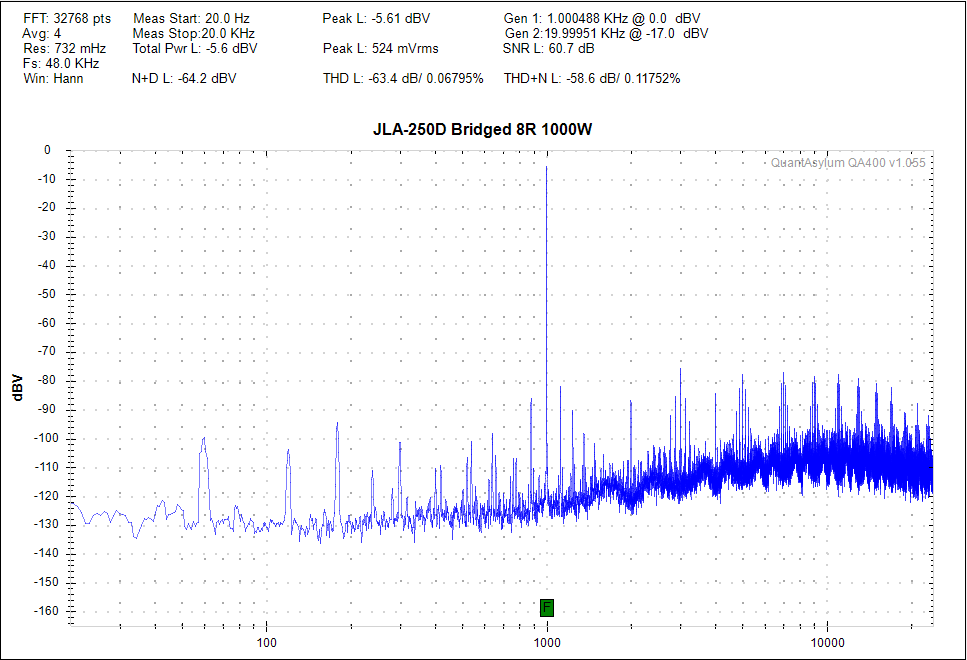Click the 0 y-axis tick label
Screen dimensions: 967x660
tap(47, 150)
